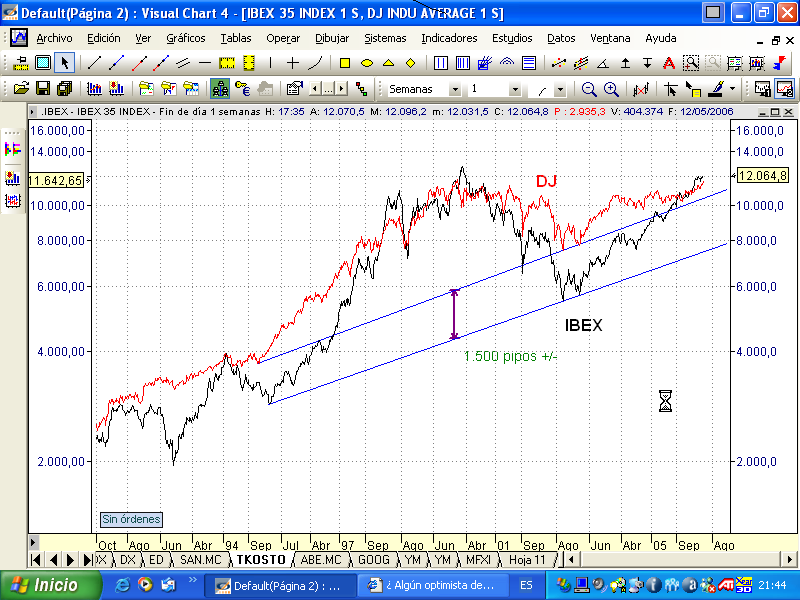The width and height of the screenshot is (800, 600).
Task: Toggle the green network brokers button
Action: pos(220,89)
